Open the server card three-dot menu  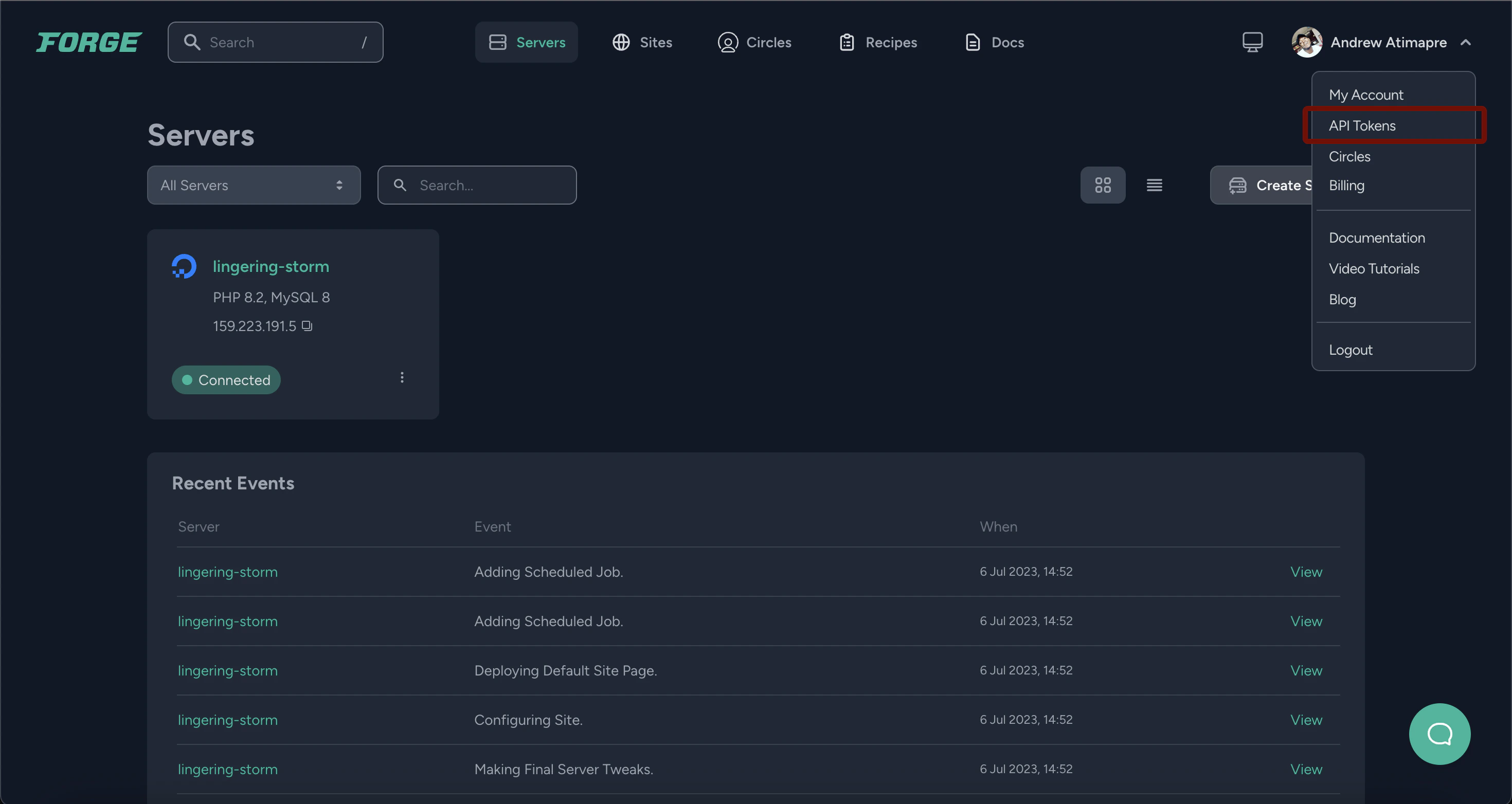pyautogui.click(x=402, y=377)
